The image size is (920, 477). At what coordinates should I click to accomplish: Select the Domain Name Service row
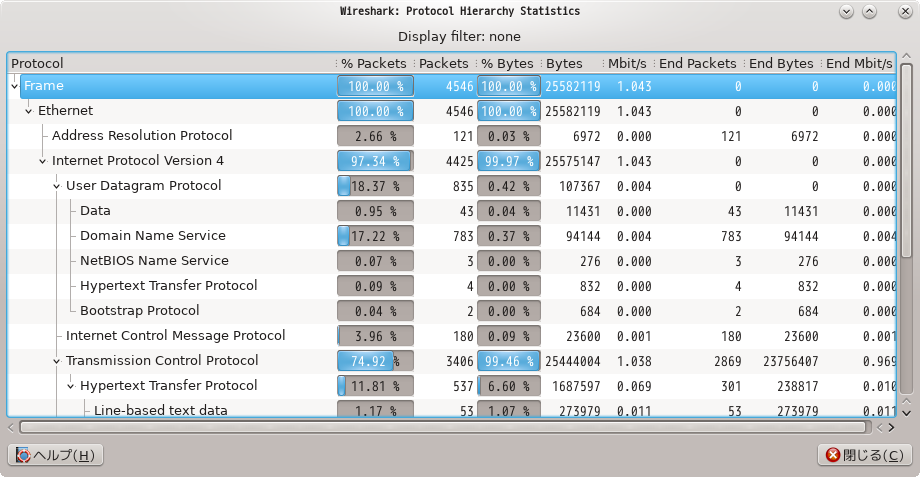click(x=452, y=236)
